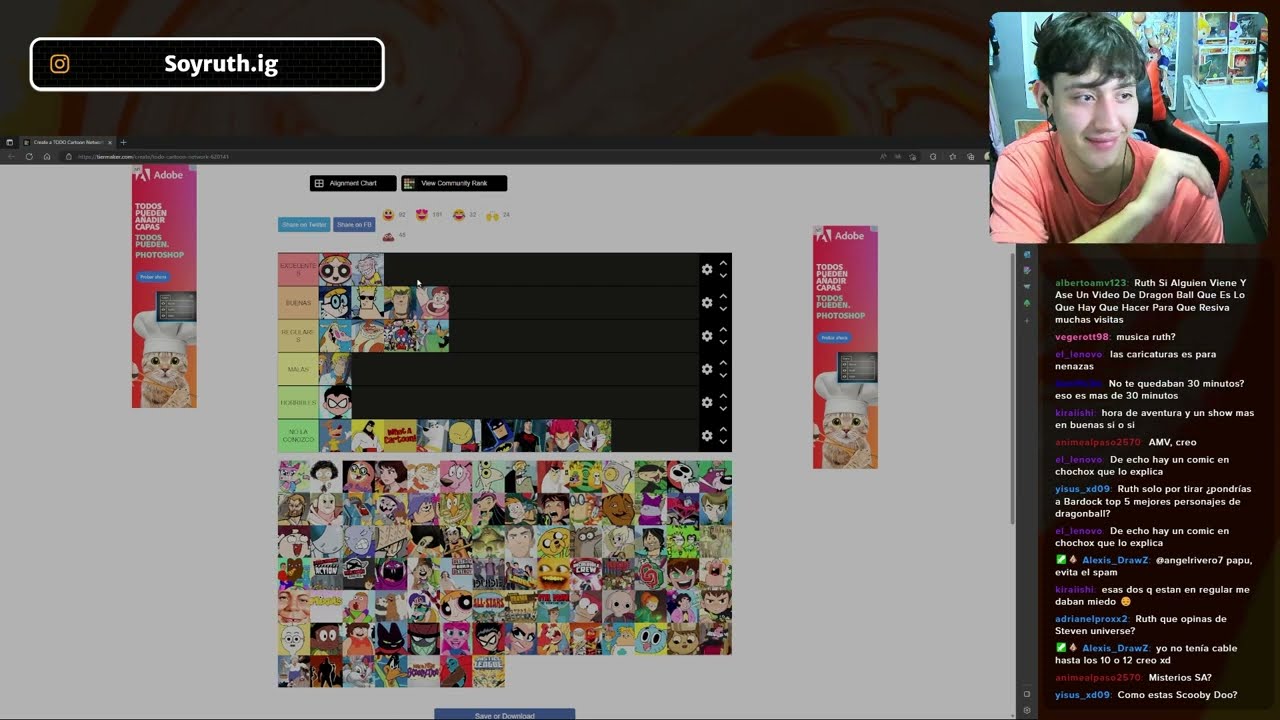Move HORRIBLES tier up with arrow
1280x720 pixels.
click(723, 396)
